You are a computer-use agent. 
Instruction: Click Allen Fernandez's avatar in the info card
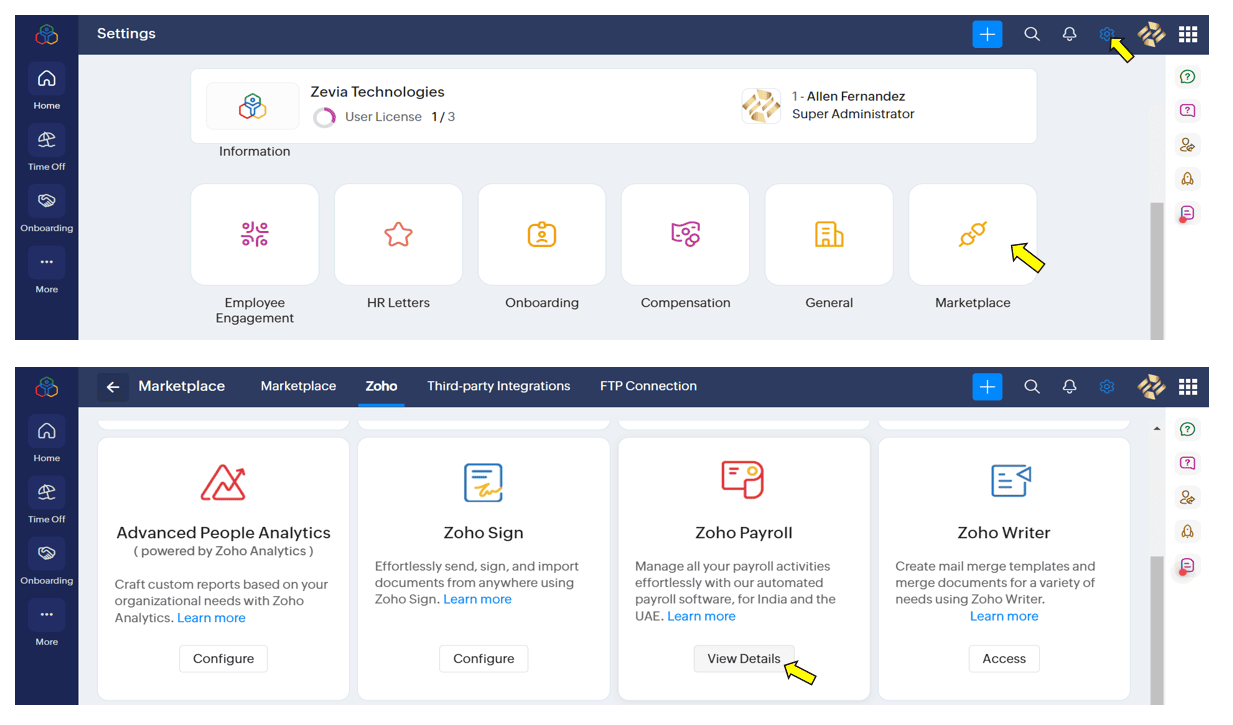pyautogui.click(x=761, y=106)
